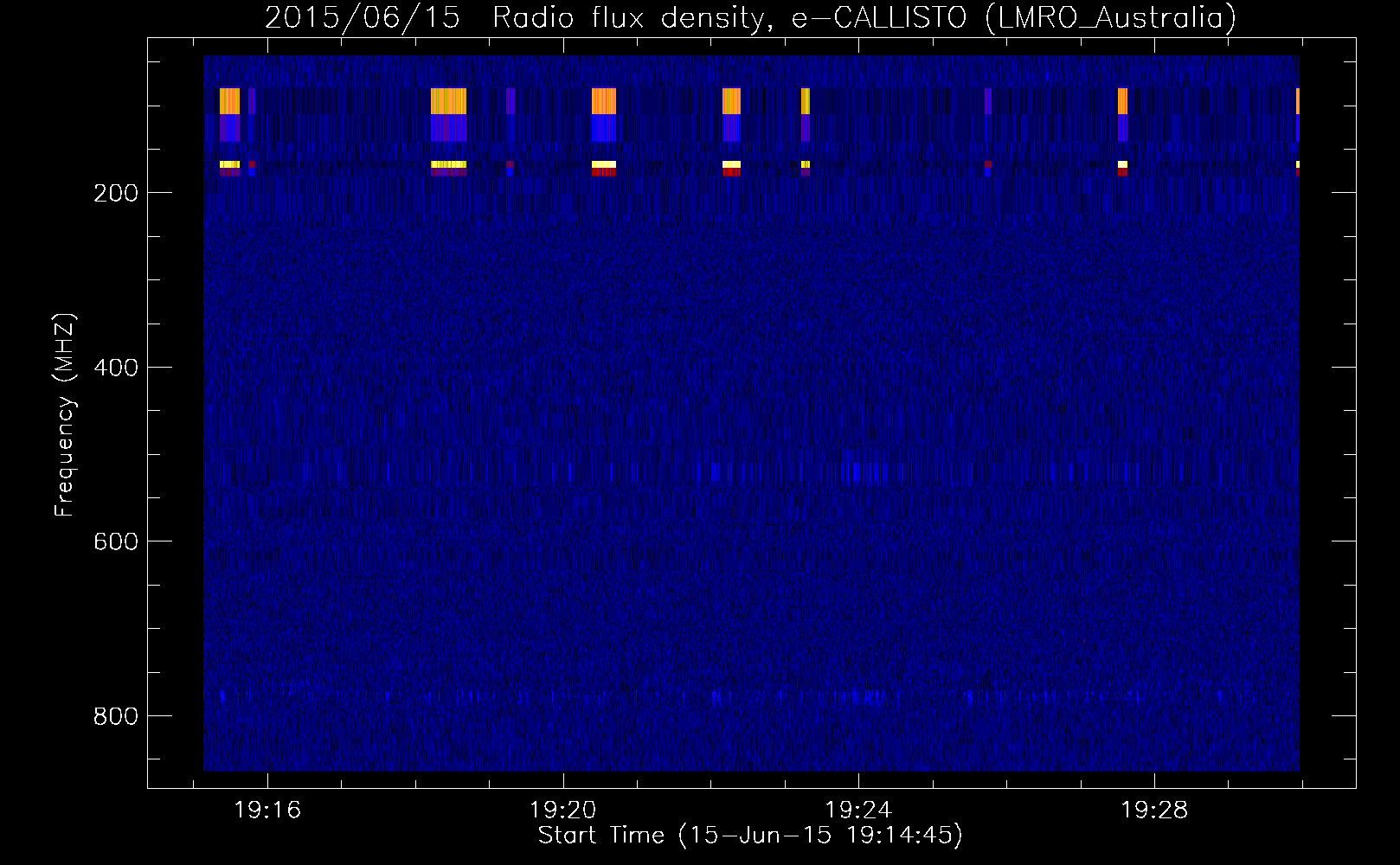Click the 'Frequency (MHZ)' axis label
The image size is (1400, 865).
point(65,414)
